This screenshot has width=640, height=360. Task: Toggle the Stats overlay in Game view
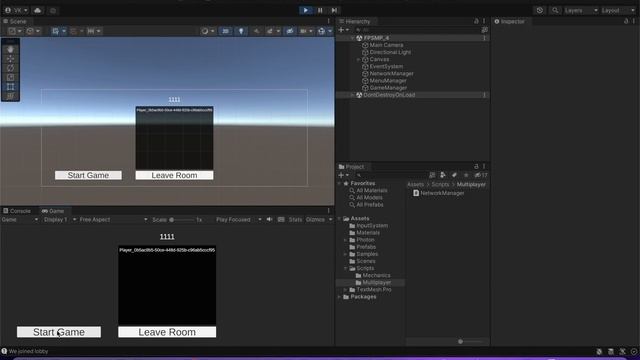(x=295, y=220)
